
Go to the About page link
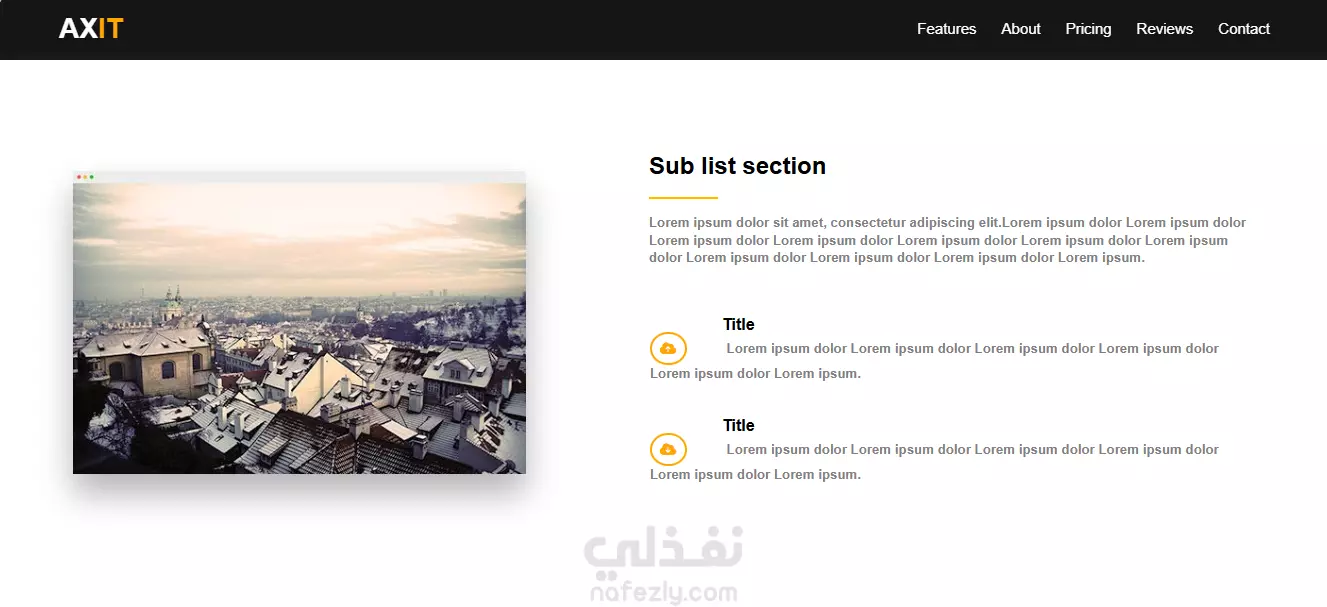1021,29
